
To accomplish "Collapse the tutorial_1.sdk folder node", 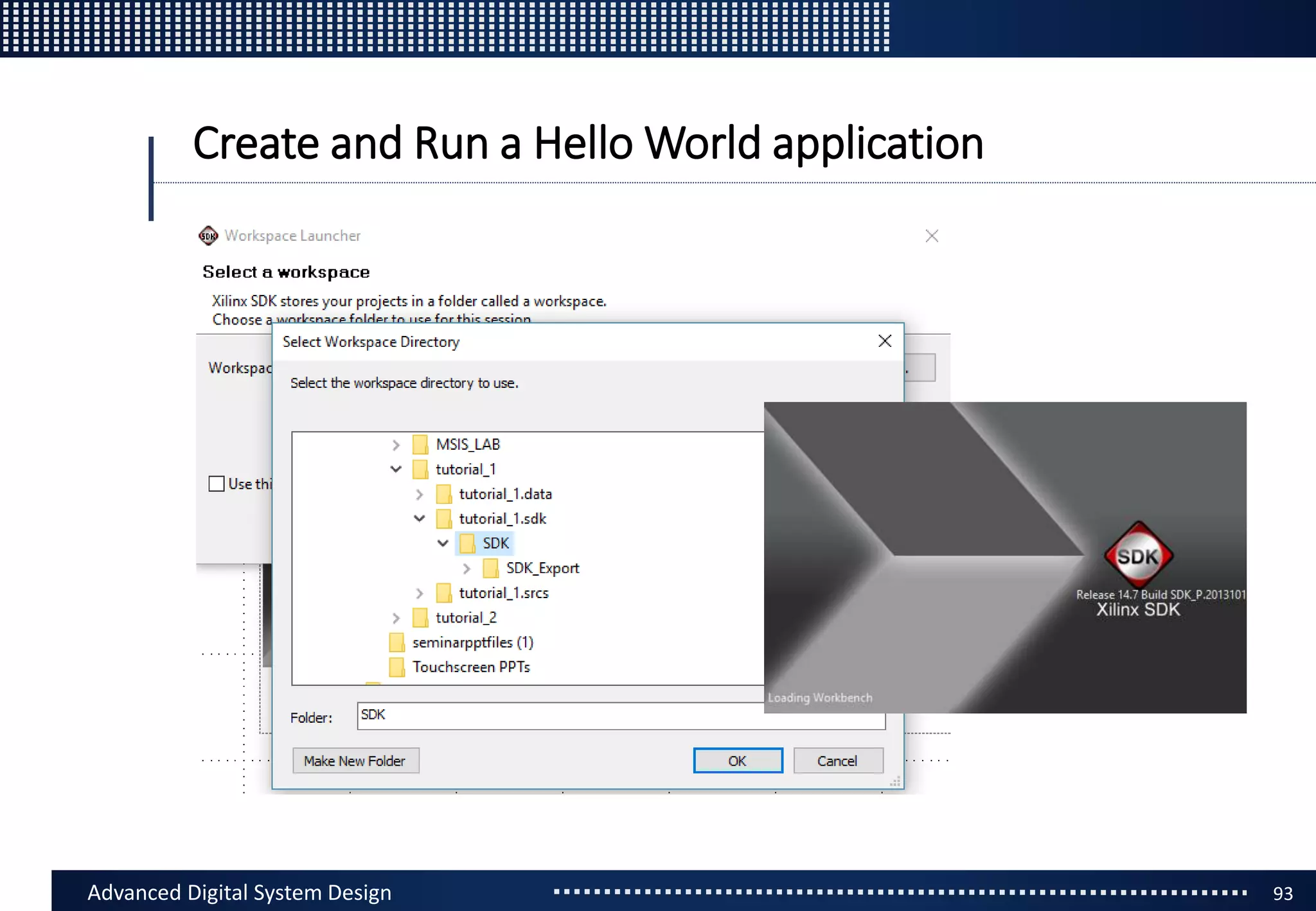I will (420, 518).
